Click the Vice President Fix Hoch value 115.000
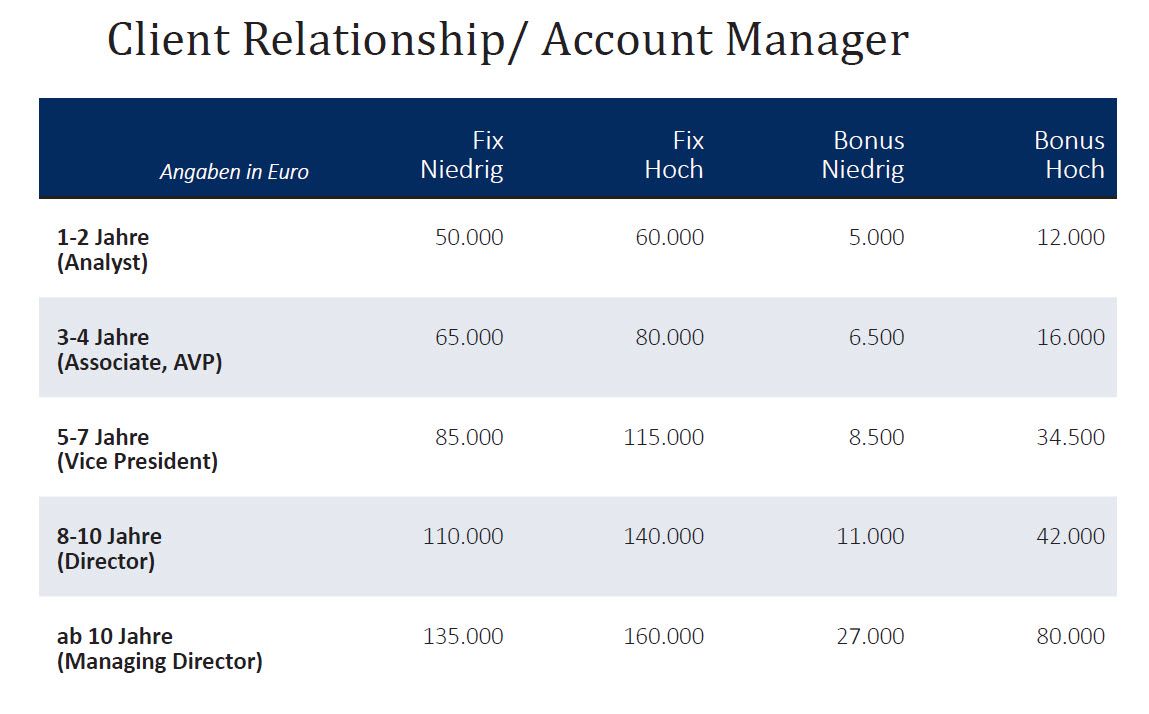 tap(663, 438)
